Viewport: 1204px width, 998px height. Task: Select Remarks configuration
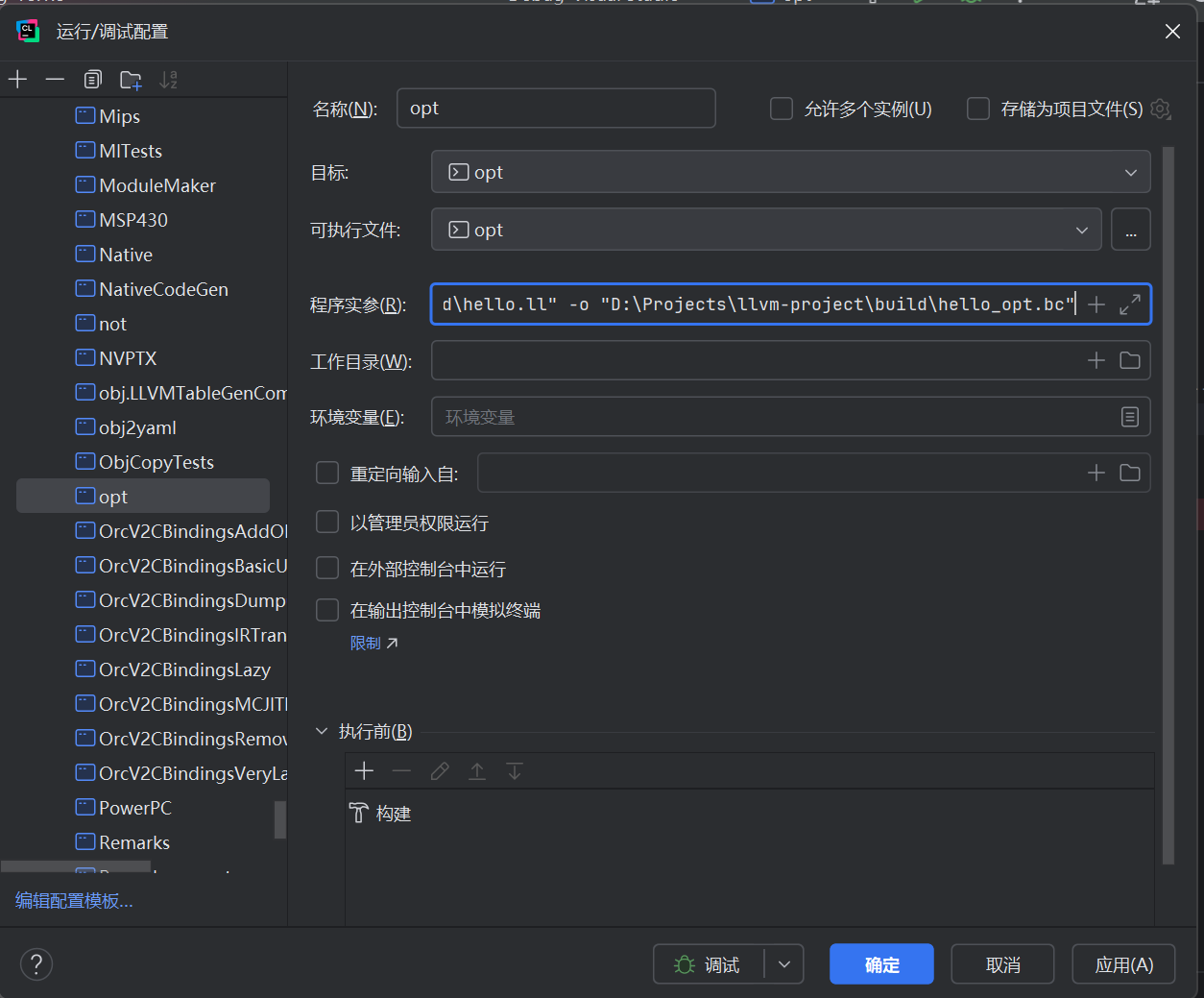point(123,842)
